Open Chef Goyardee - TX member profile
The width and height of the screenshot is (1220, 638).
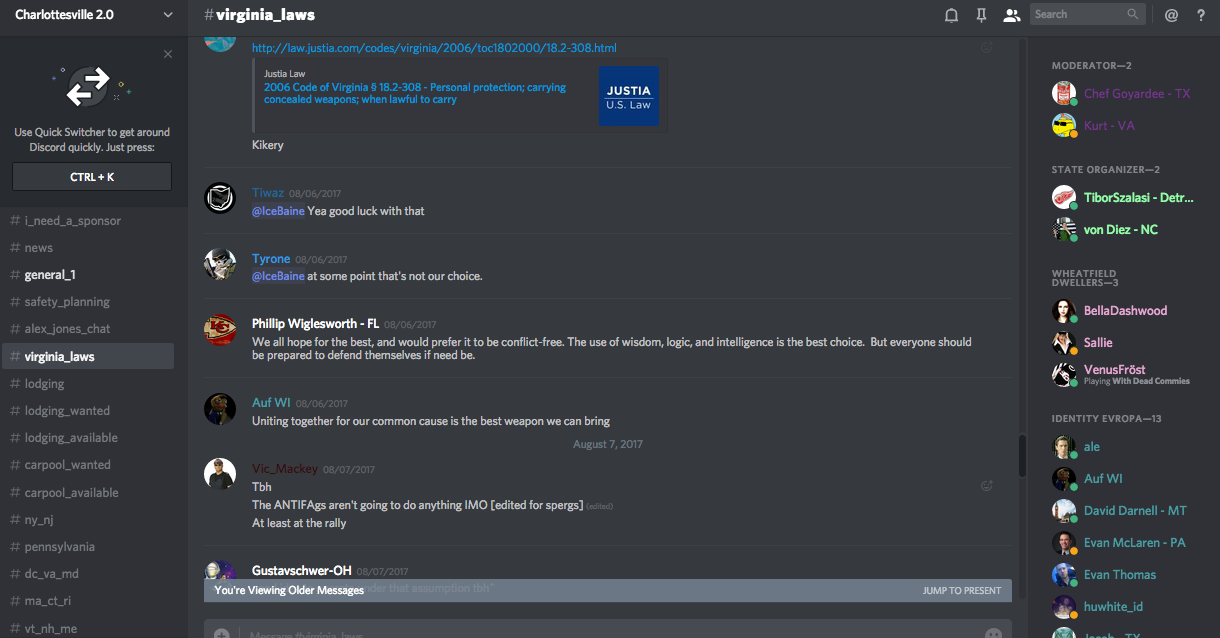pos(1137,94)
